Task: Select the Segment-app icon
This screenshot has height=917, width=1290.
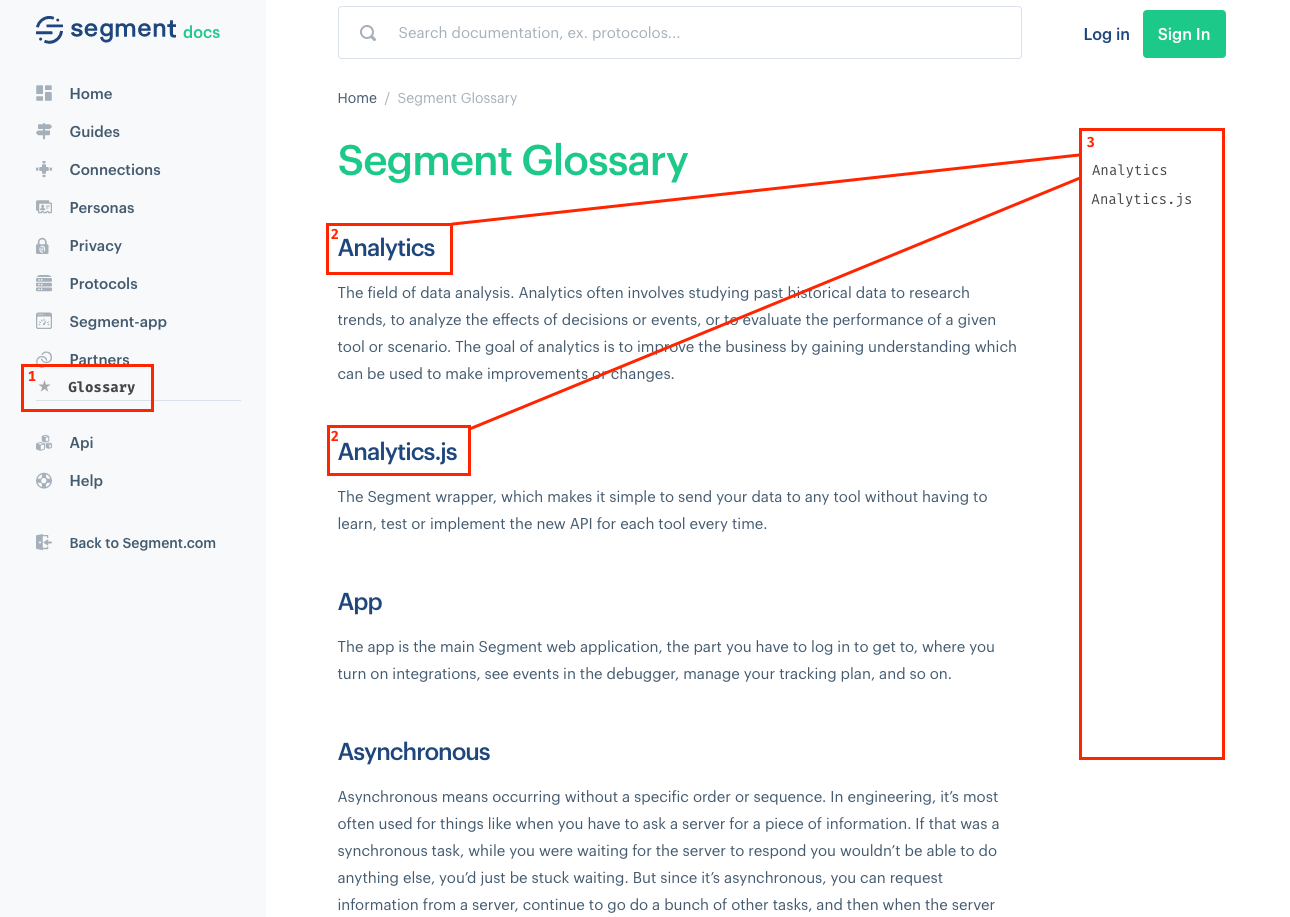Action: coord(44,321)
